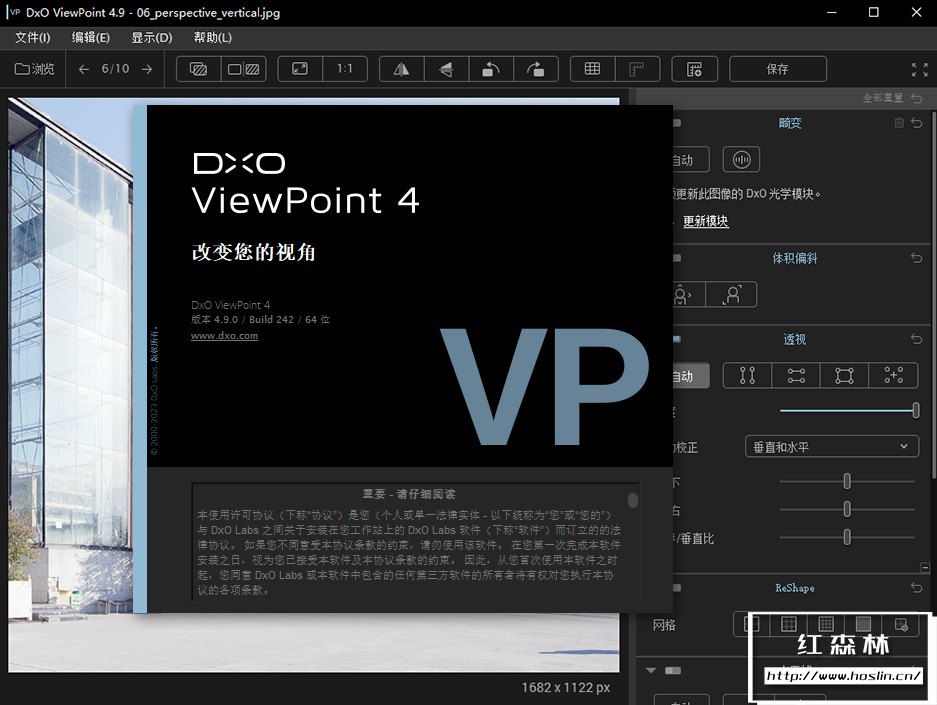Image resolution: width=937 pixels, height=705 pixels.
Task: Select the vertical parallel lines perspective tool
Action: (747, 375)
